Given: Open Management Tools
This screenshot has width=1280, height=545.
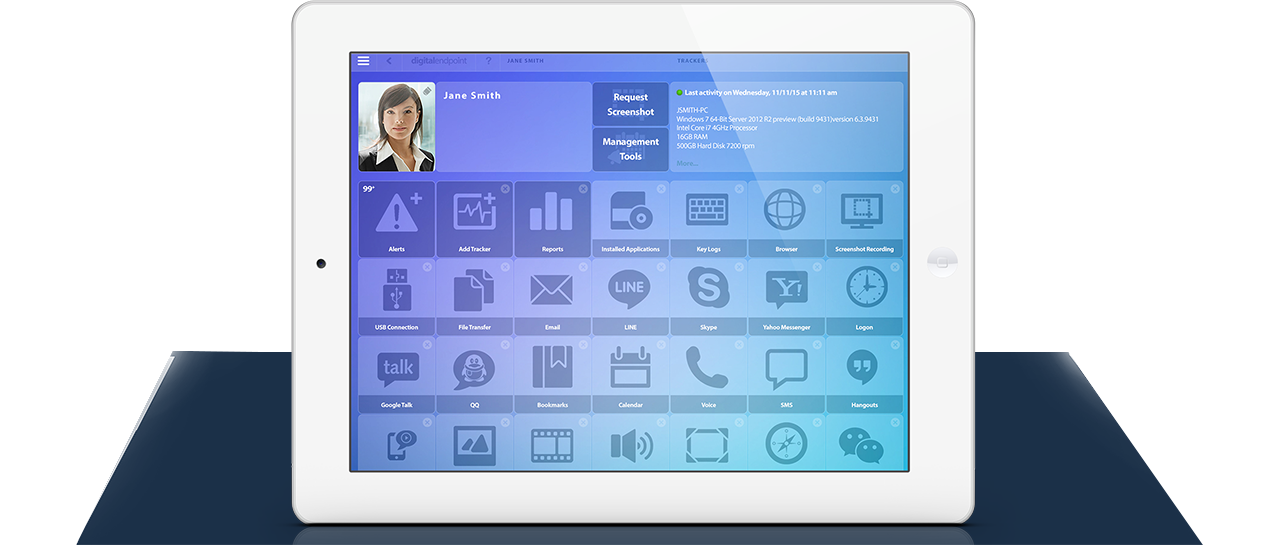Looking at the screenshot, I should (x=631, y=149).
